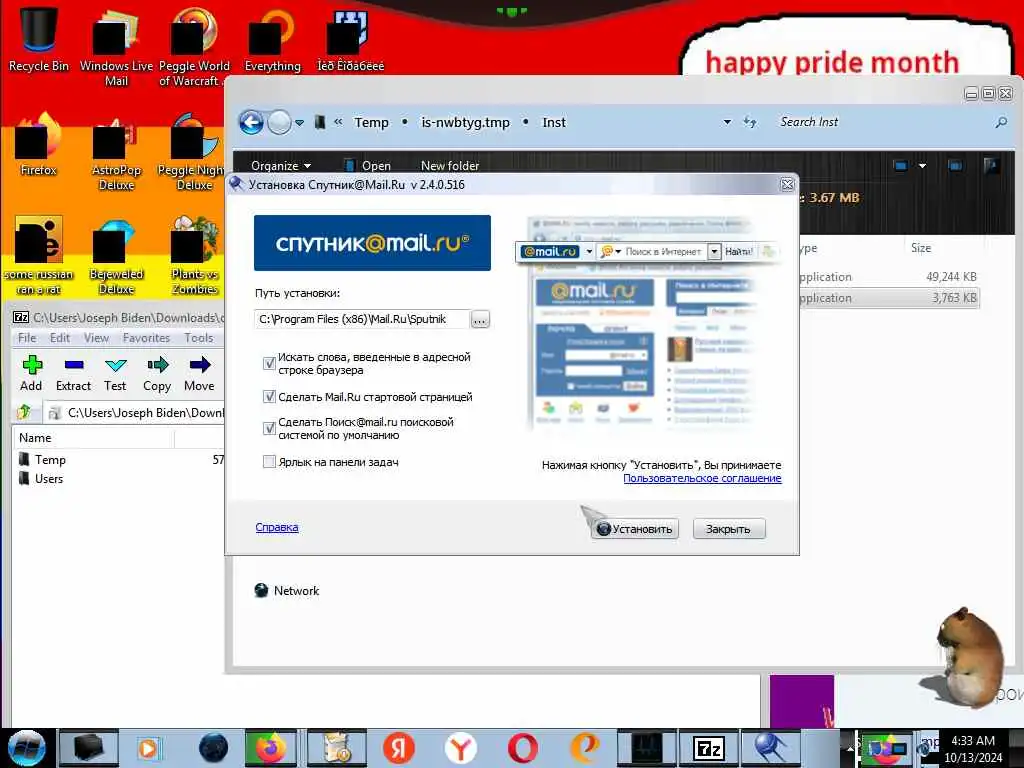Click the Sputnik installer taskbar button
1024x768 pixels.
click(x=771, y=748)
